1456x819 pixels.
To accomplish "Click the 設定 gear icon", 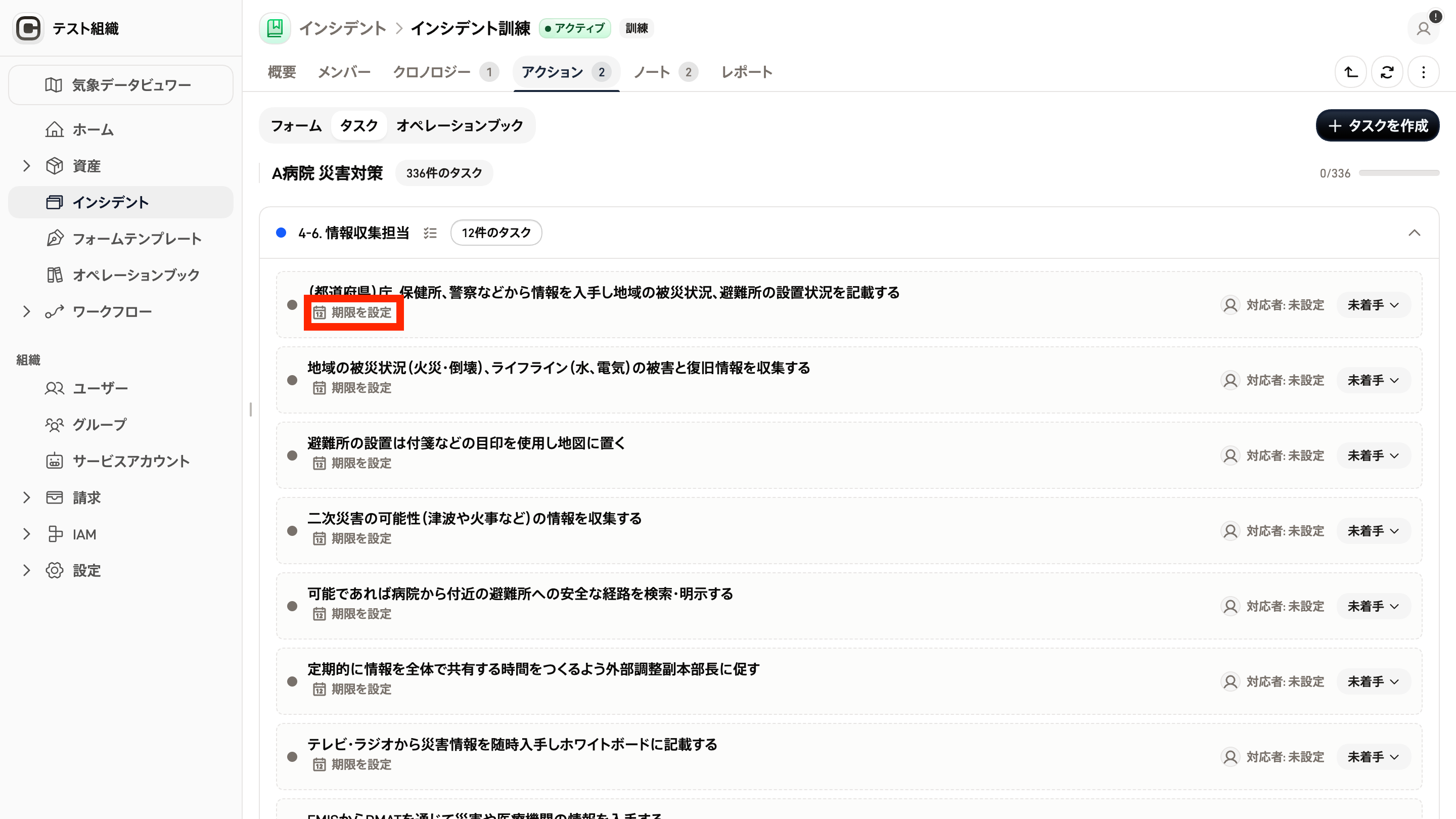I will pos(54,570).
